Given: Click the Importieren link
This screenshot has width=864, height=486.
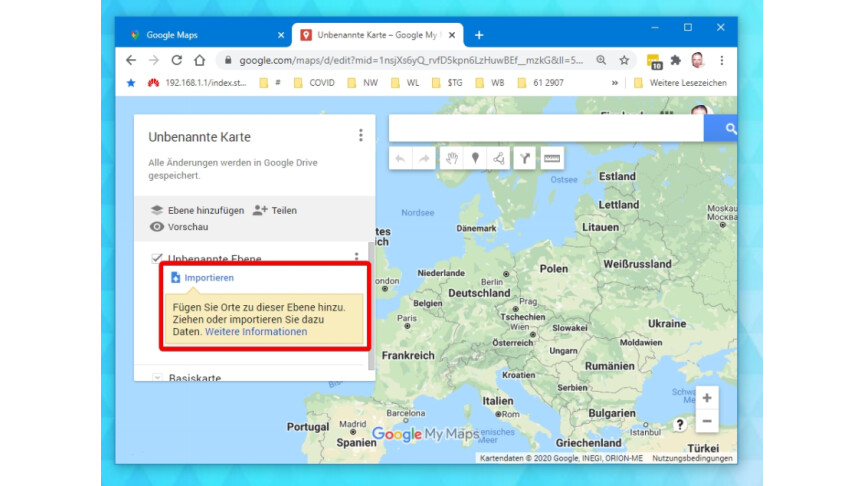Looking at the screenshot, I should [202, 278].
